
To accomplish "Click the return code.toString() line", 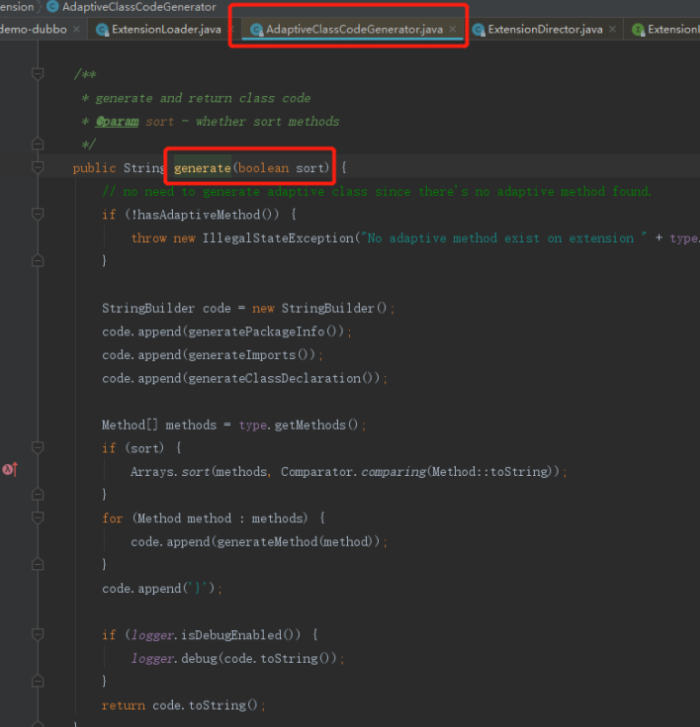I will pyautogui.click(x=184, y=705).
